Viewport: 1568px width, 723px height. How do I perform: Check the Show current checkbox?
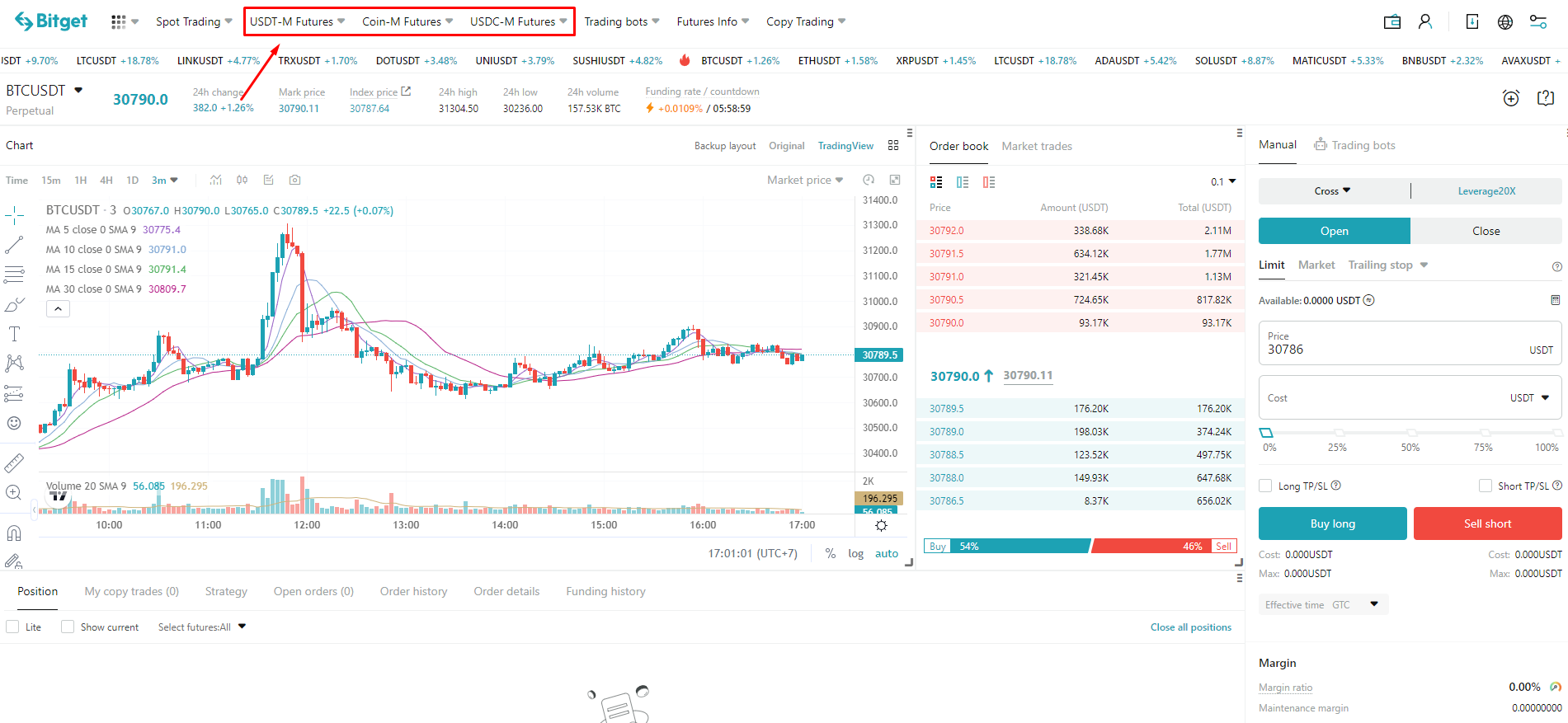coord(68,627)
